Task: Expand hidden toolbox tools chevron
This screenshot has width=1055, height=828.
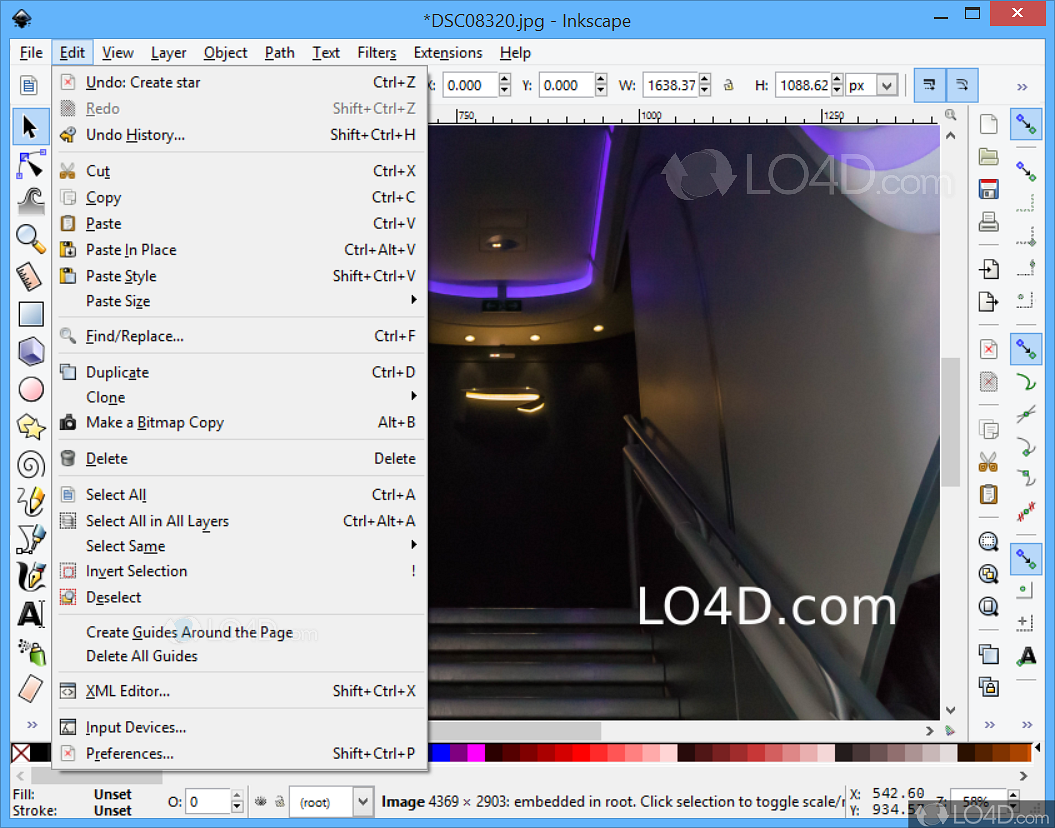Action: click(32, 724)
